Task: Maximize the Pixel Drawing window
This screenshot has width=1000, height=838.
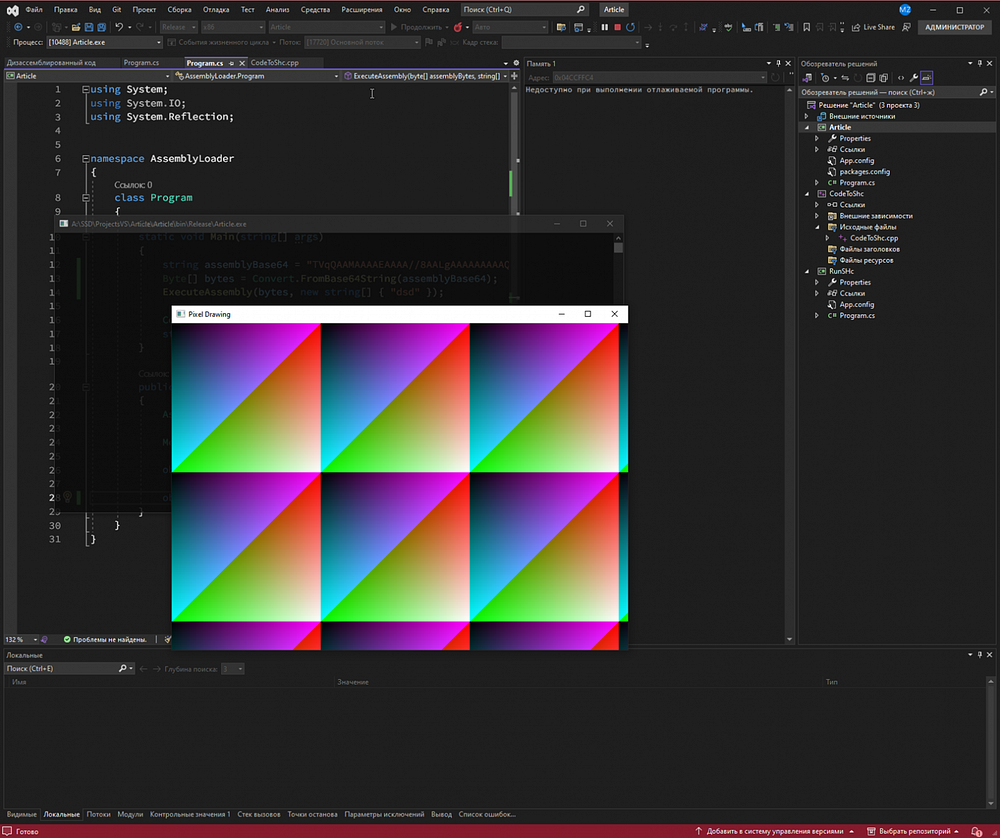Action: pyautogui.click(x=588, y=314)
